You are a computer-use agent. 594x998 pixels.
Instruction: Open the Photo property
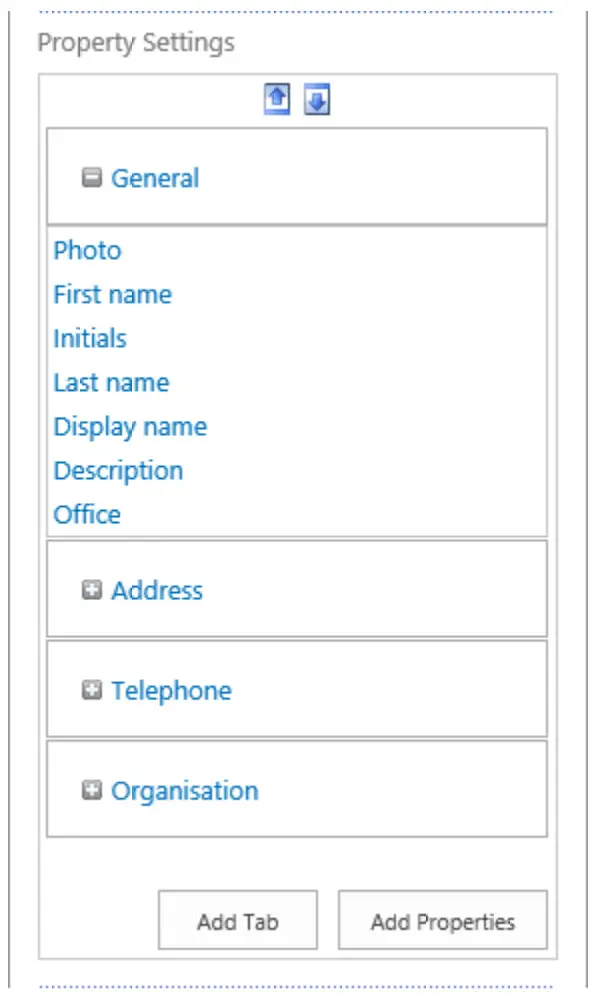pos(87,250)
